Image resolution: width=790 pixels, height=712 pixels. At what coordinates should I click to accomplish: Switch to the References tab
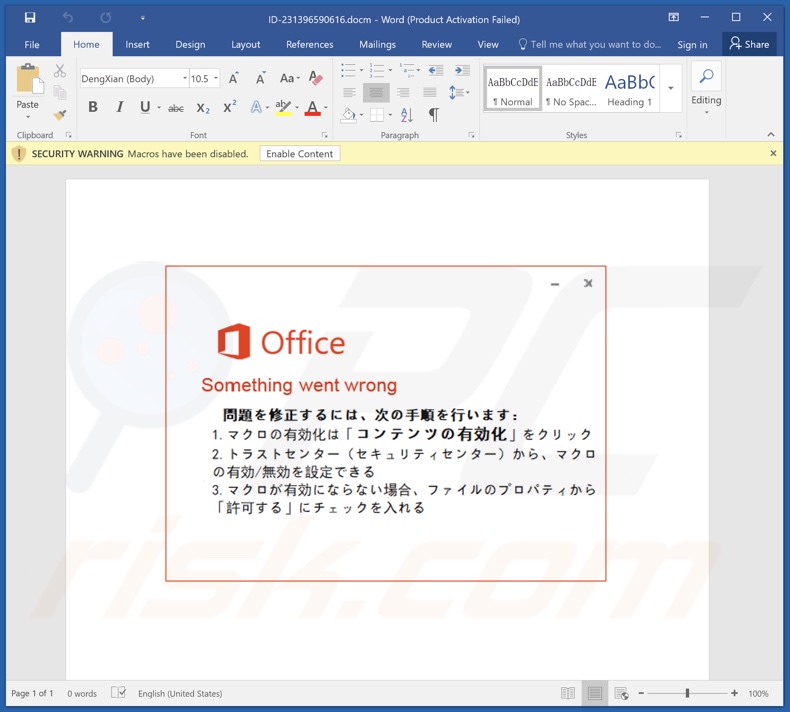point(309,44)
